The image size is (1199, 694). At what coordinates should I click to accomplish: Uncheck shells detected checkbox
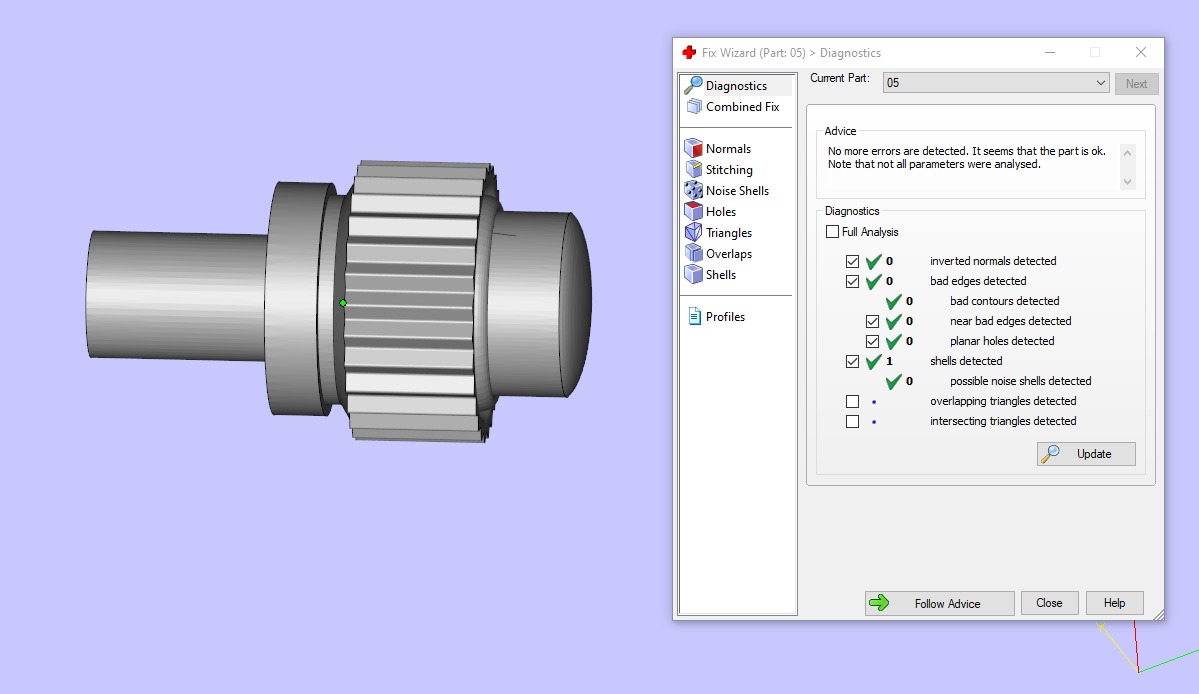pos(853,362)
